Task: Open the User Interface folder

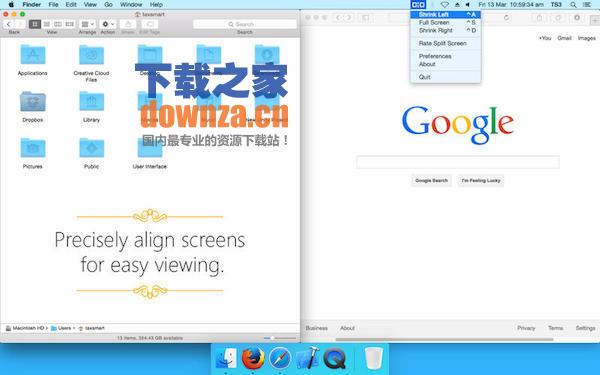Action: coord(150,148)
